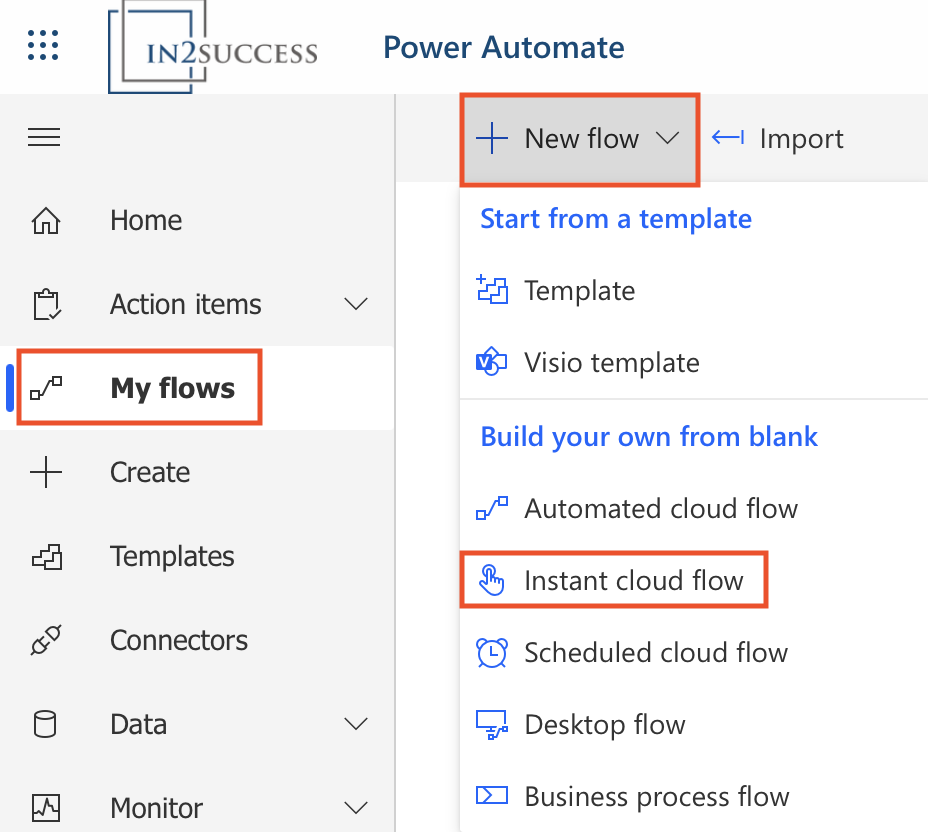Expand the Monitor section chevron
The height and width of the screenshot is (832, 928).
(356, 808)
